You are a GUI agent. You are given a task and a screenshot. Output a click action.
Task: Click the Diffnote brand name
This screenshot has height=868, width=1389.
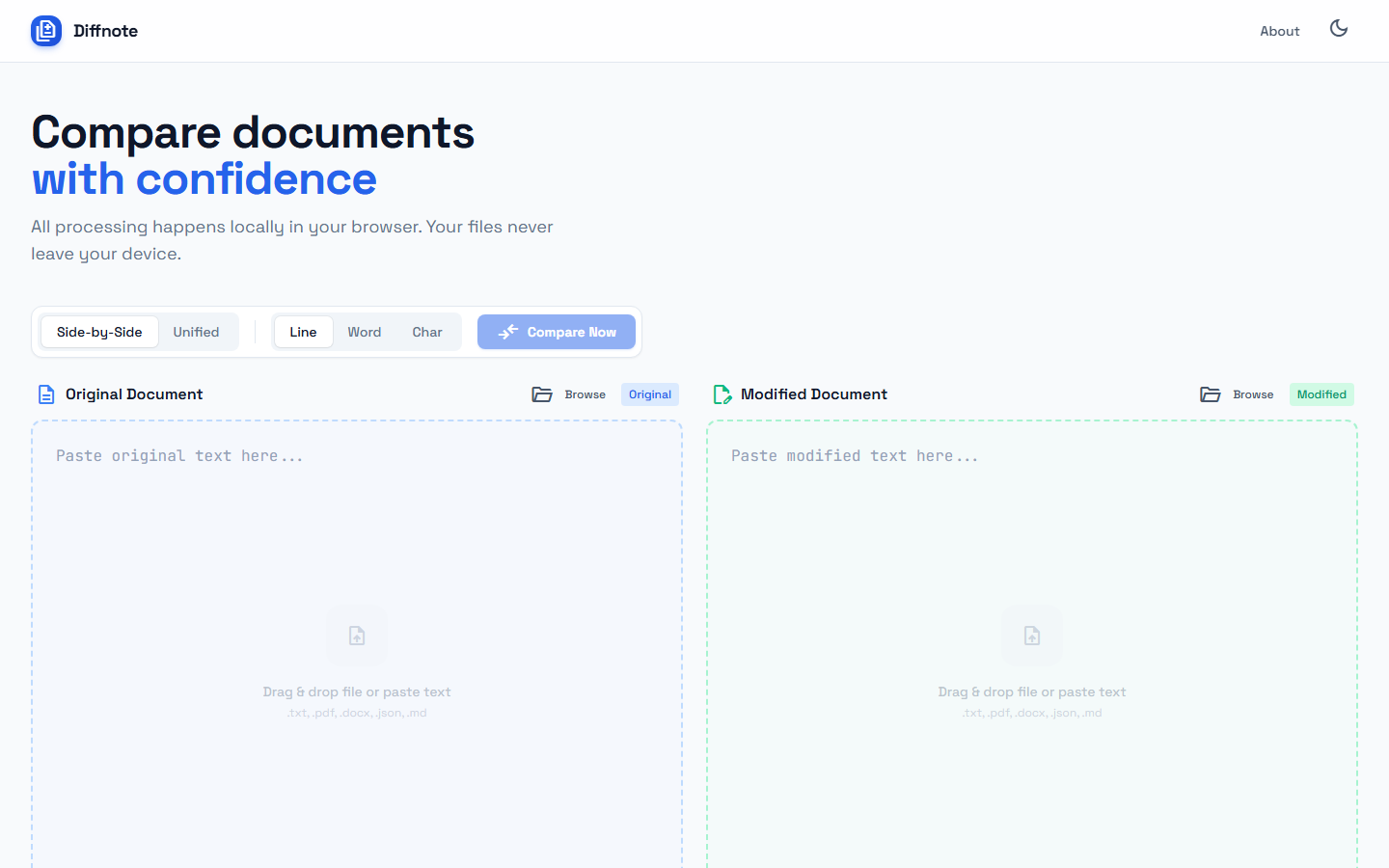(x=106, y=31)
